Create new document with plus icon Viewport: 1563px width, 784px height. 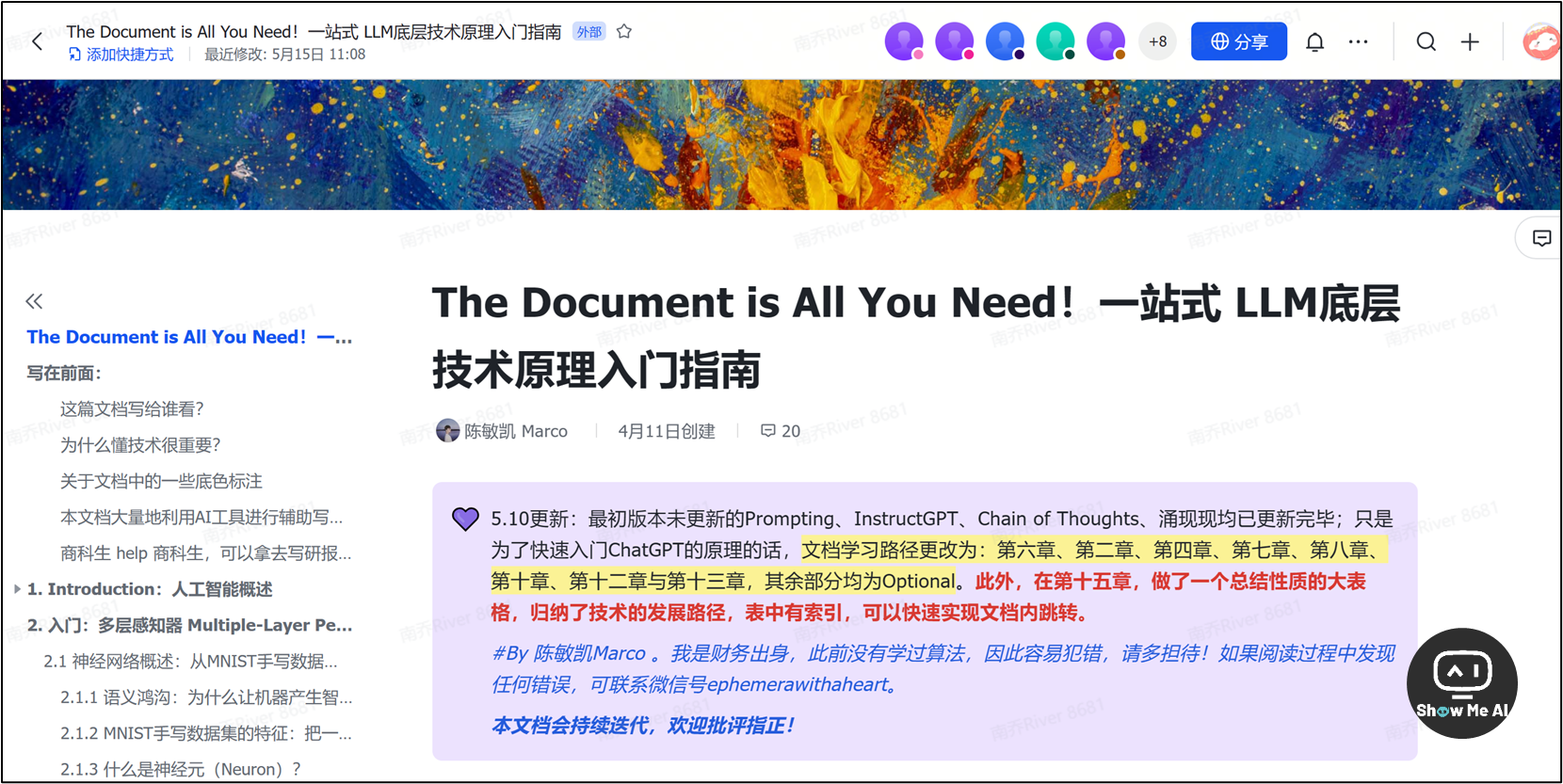(x=1470, y=41)
